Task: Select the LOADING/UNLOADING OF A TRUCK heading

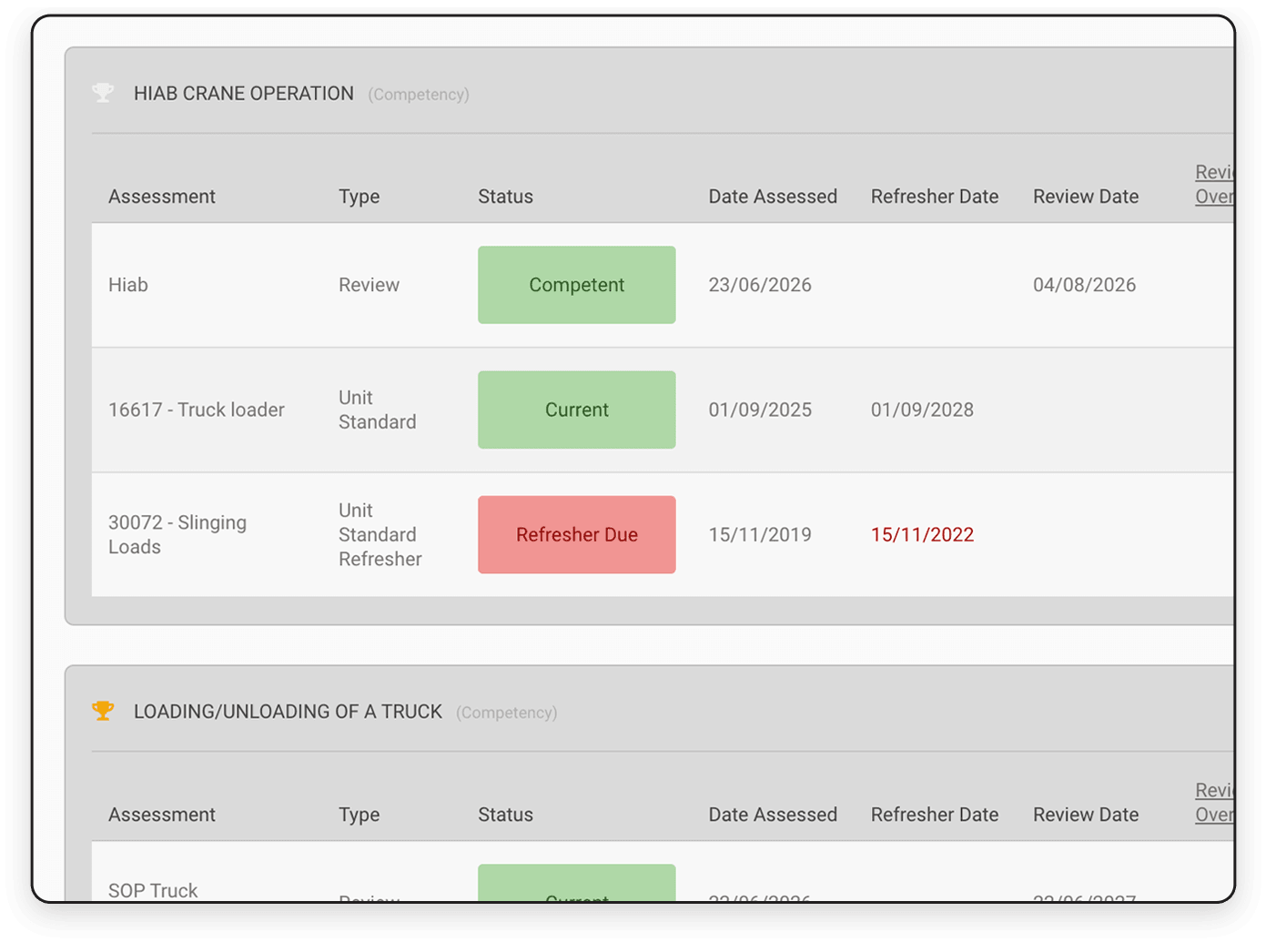Action: (x=288, y=712)
